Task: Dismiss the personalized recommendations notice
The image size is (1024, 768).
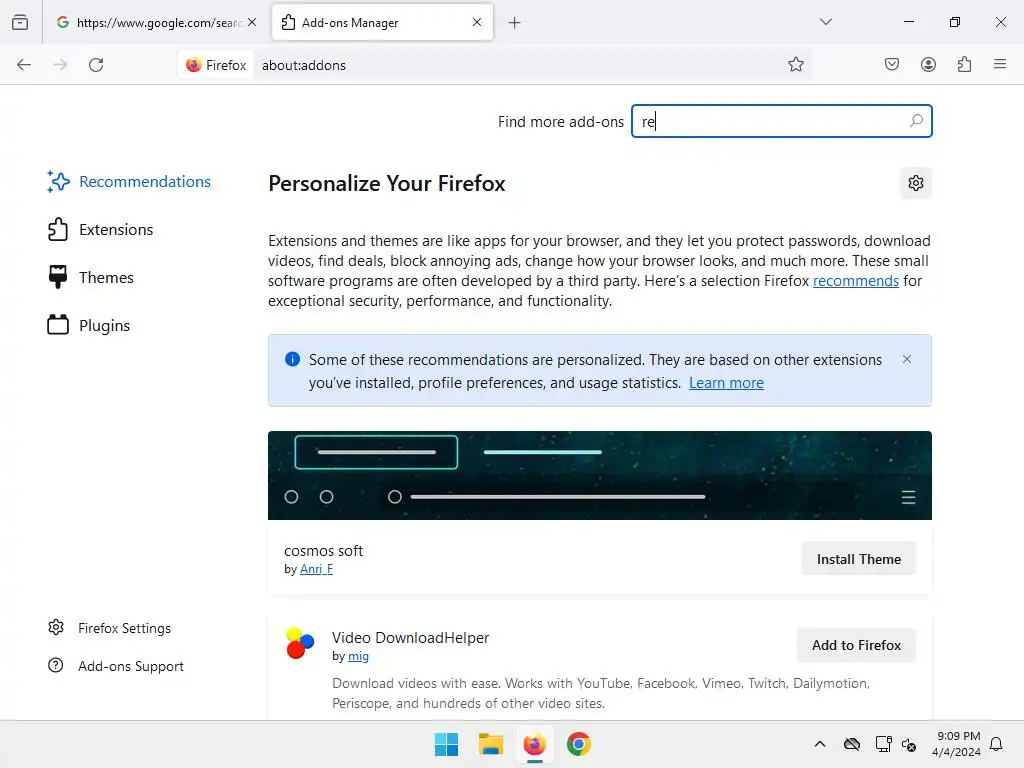Action: click(906, 359)
